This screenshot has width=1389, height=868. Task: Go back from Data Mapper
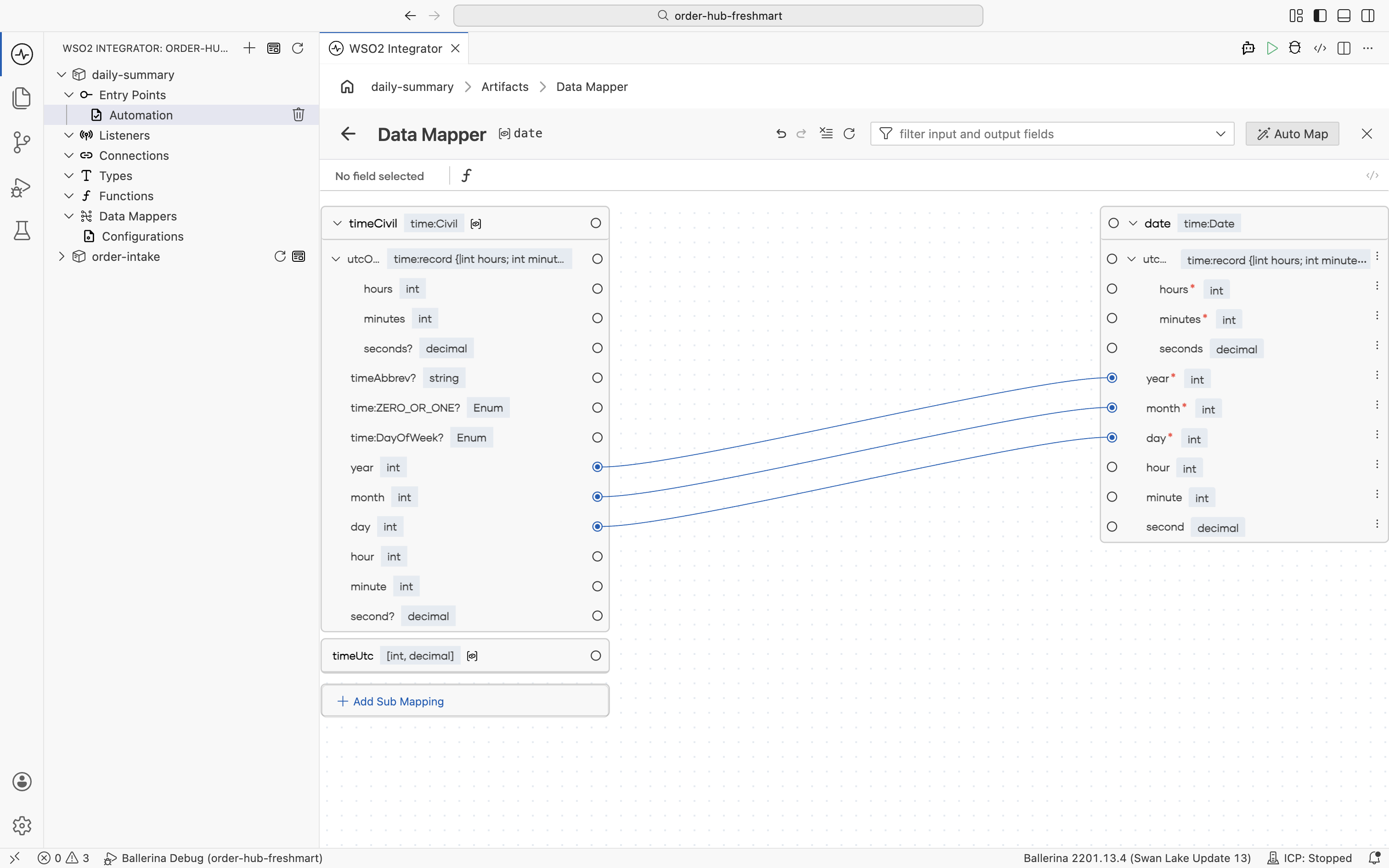(348, 134)
